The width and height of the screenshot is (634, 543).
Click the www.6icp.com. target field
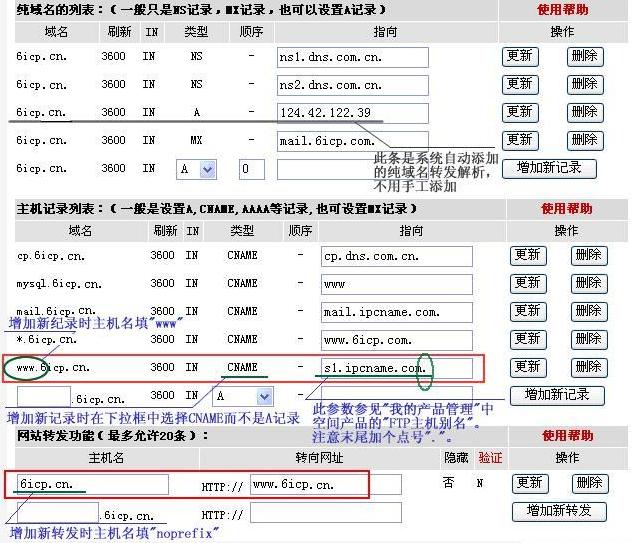tap(397, 340)
